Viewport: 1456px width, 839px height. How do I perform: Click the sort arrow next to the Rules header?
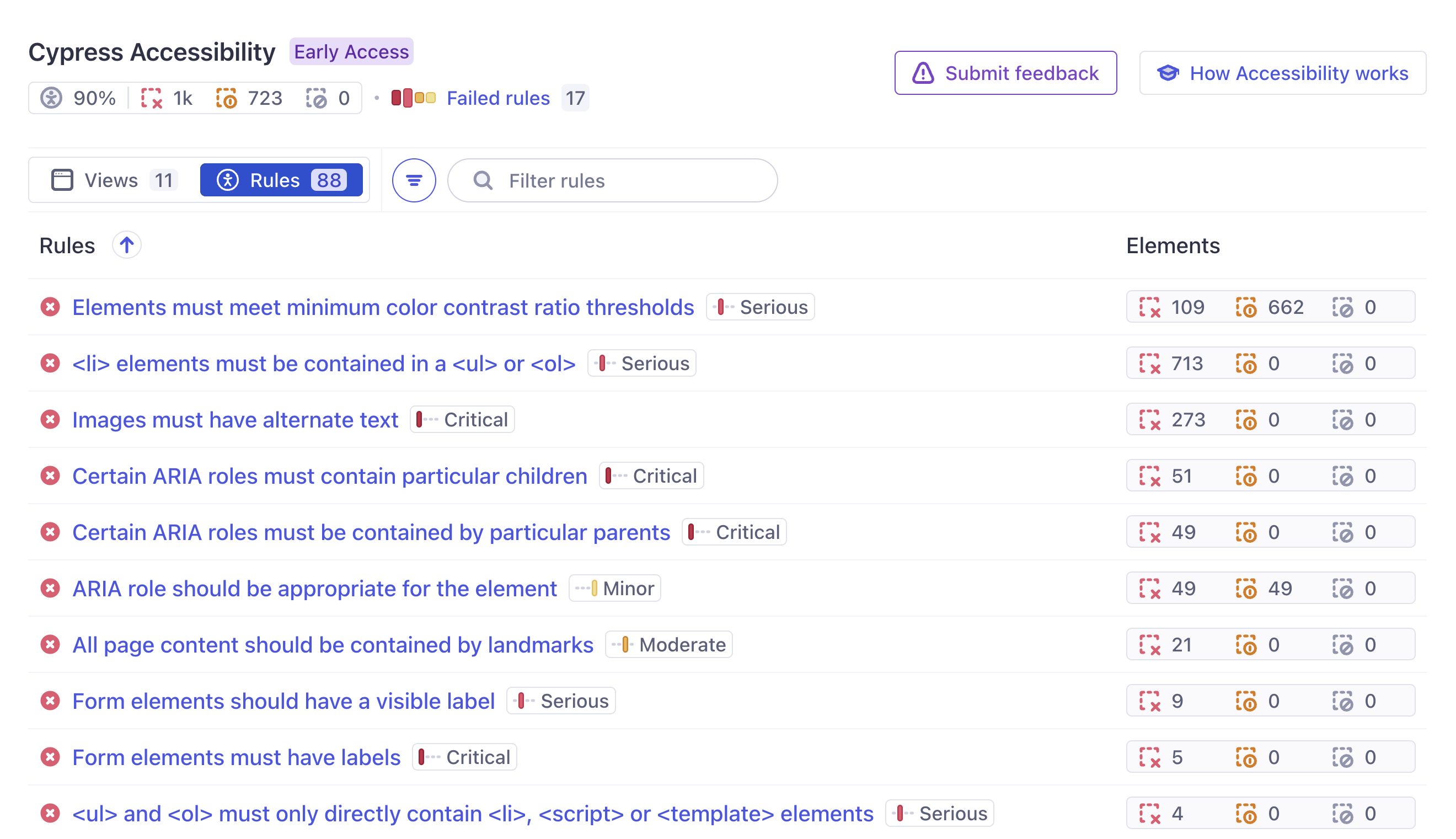tap(126, 245)
